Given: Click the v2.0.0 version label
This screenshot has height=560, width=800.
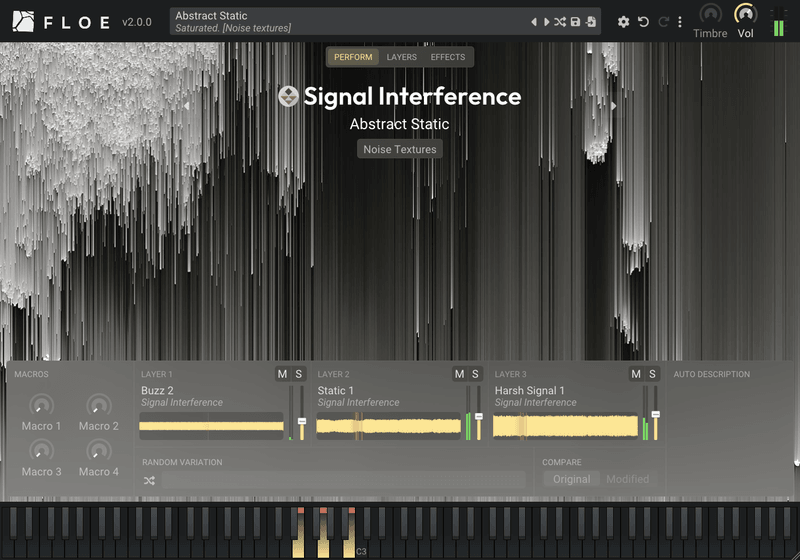Looking at the screenshot, I should (x=137, y=22).
